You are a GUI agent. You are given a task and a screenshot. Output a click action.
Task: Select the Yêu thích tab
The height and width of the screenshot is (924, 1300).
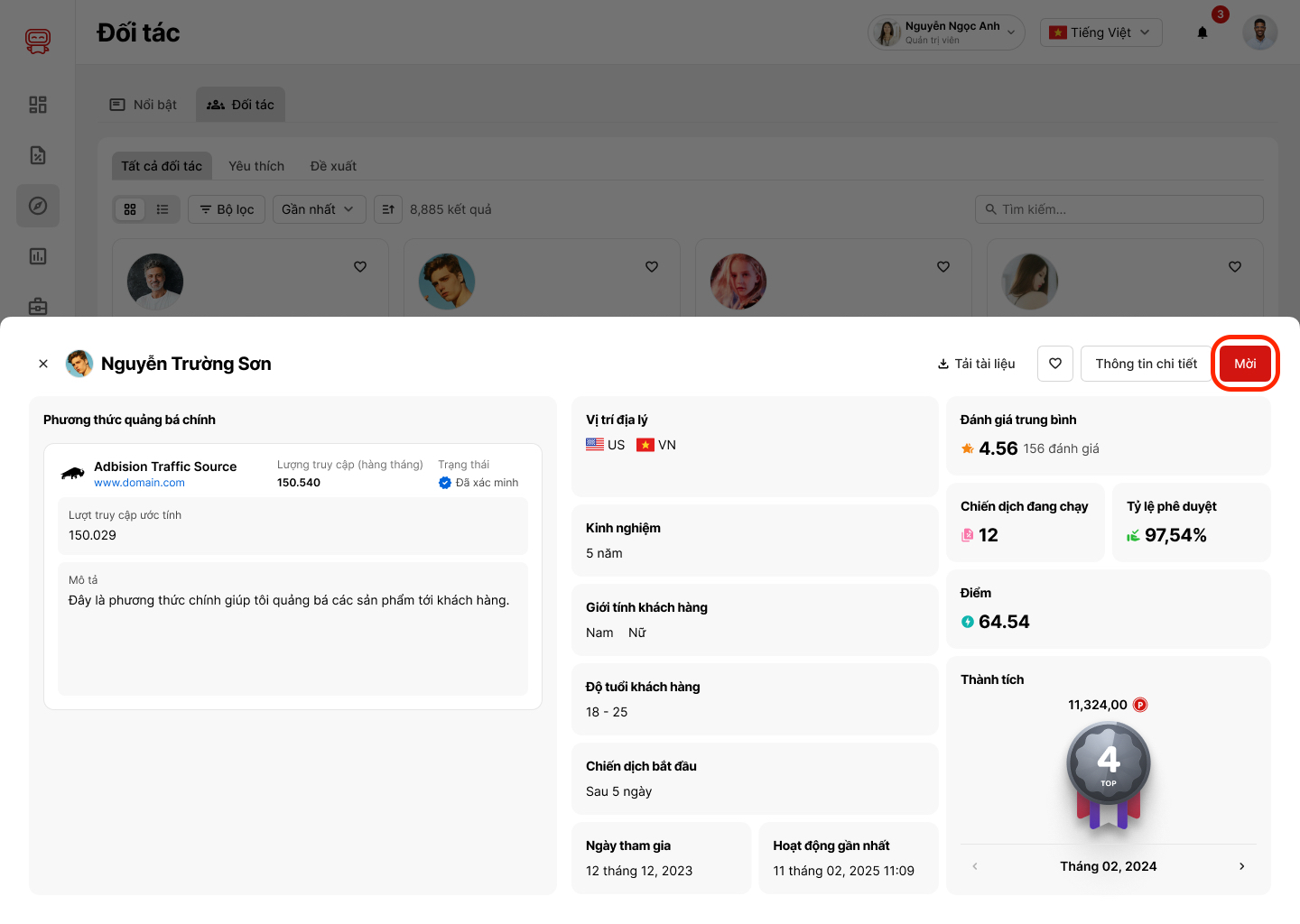[256, 166]
